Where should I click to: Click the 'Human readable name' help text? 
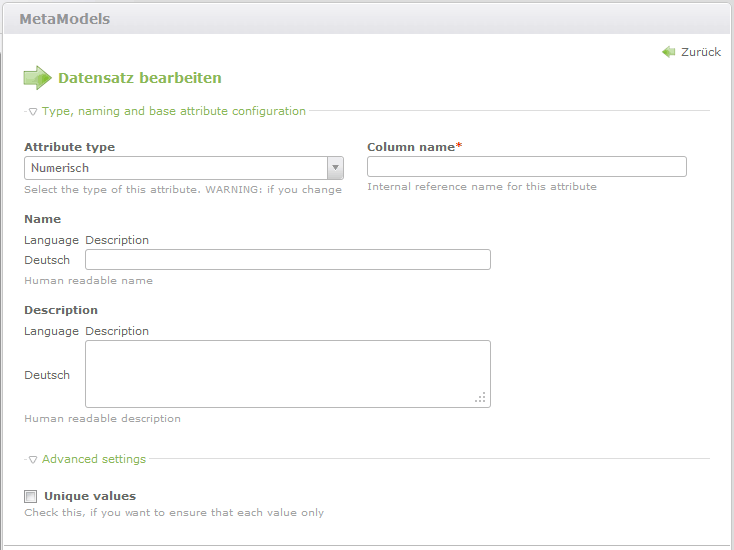point(88,281)
